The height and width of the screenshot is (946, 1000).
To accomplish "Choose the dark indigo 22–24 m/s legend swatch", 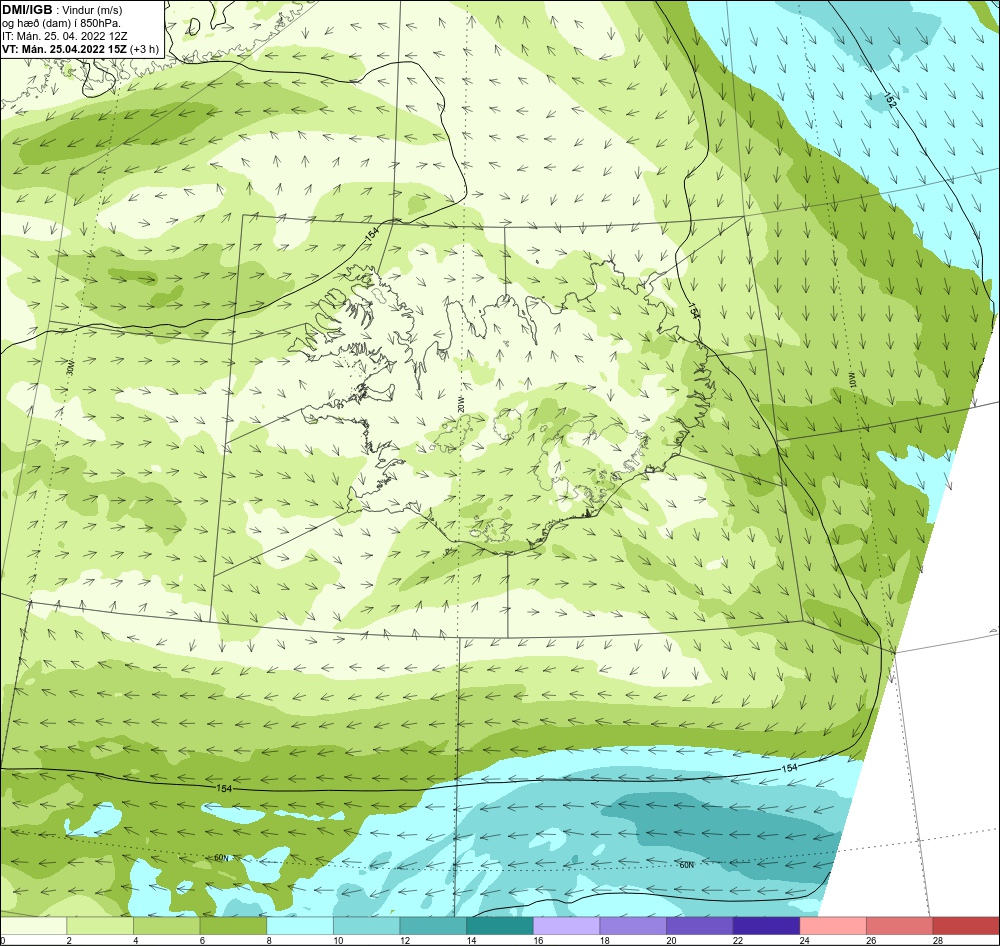I will click(766, 926).
